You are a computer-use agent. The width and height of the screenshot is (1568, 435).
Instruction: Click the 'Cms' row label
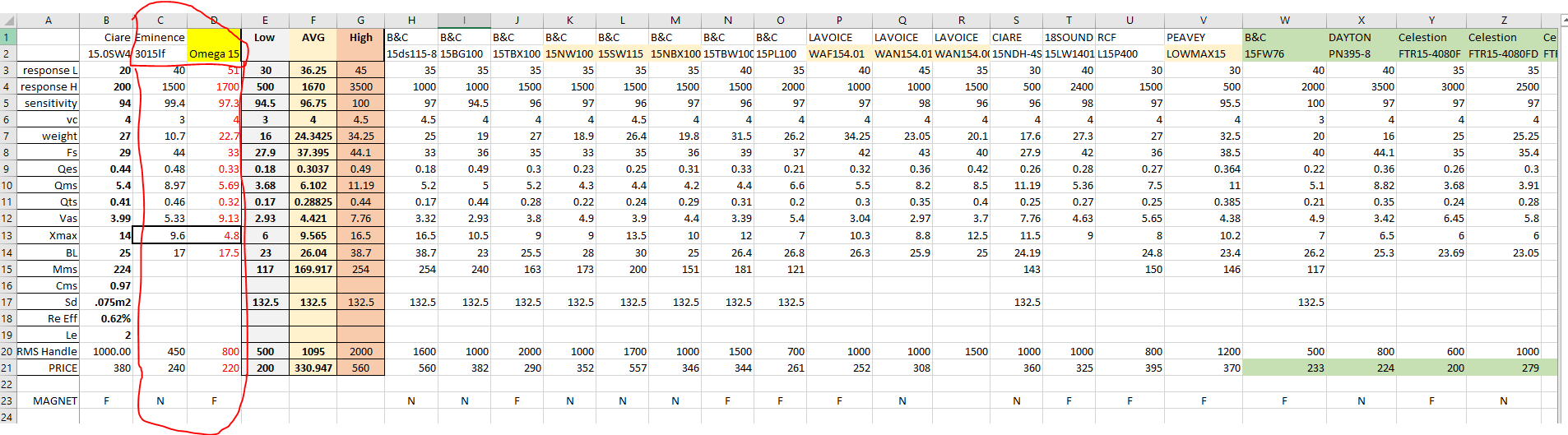49,285
